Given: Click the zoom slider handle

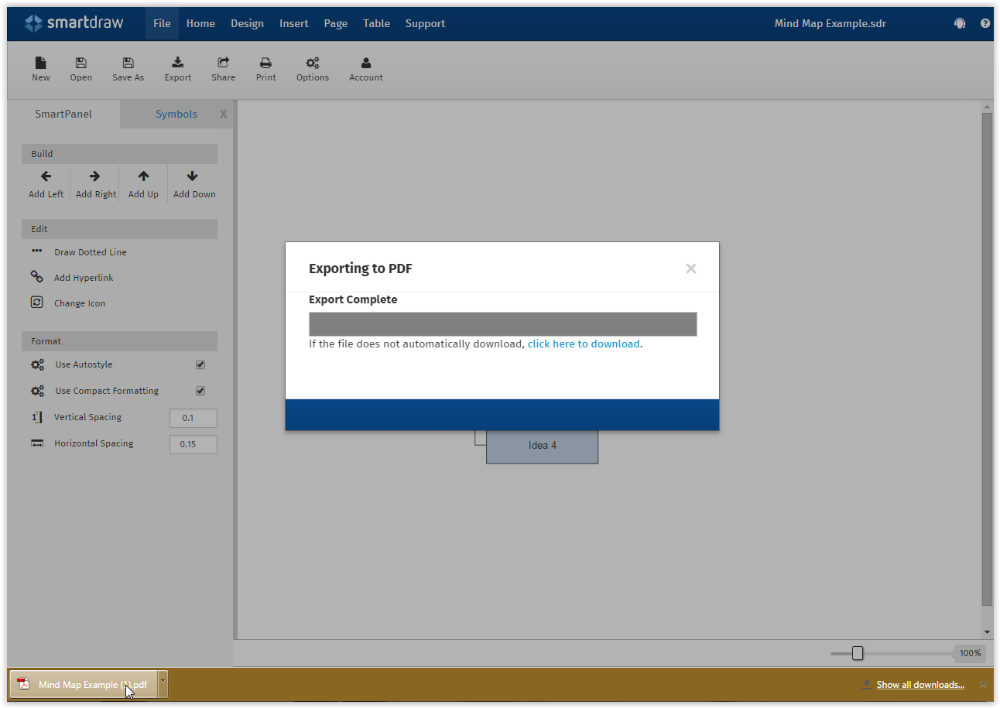Looking at the screenshot, I should coord(857,653).
